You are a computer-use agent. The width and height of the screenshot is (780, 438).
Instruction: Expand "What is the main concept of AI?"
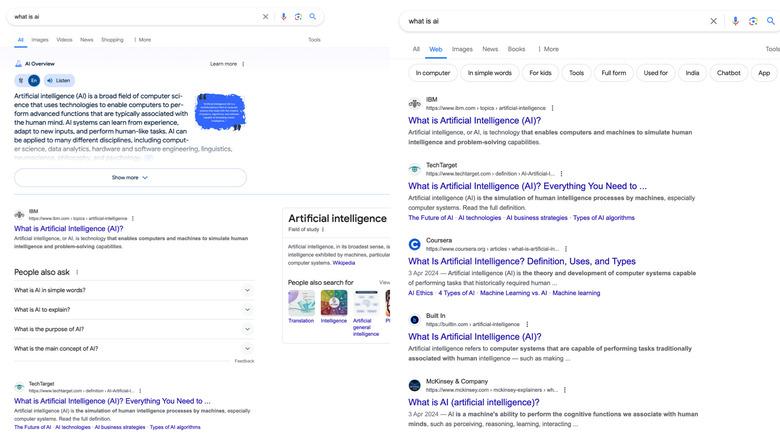click(134, 348)
